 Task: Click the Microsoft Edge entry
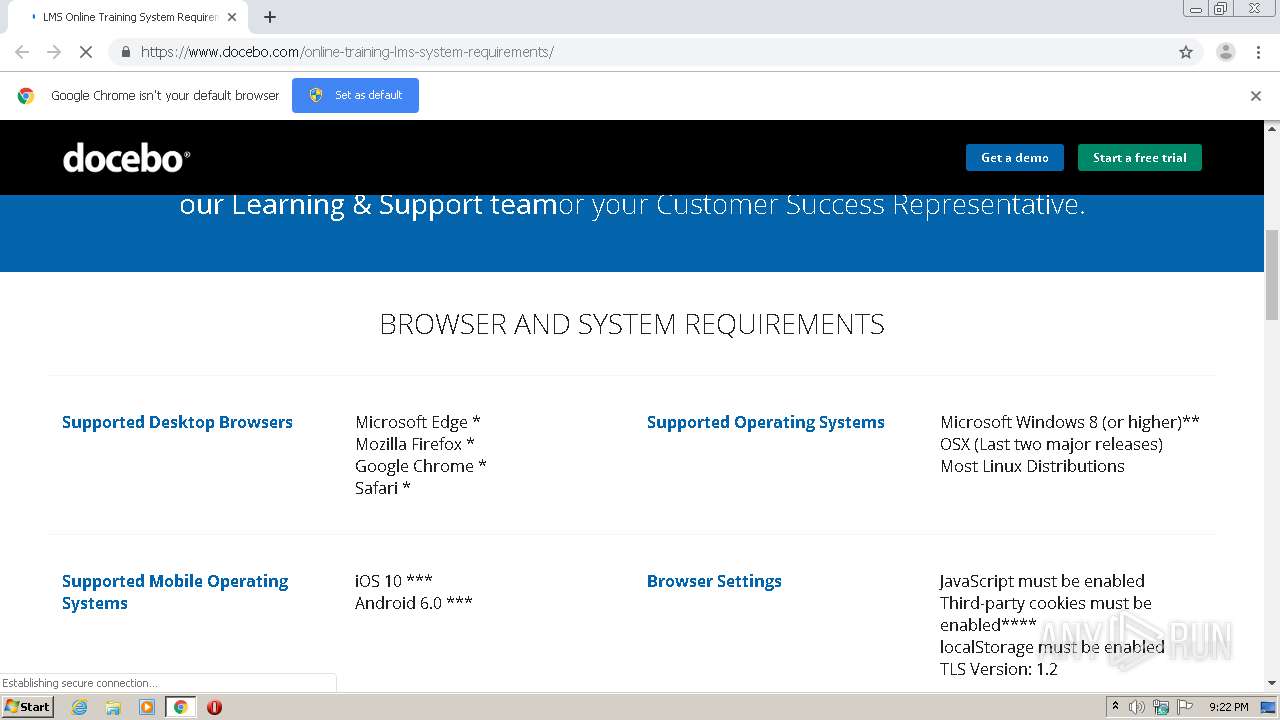418,422
